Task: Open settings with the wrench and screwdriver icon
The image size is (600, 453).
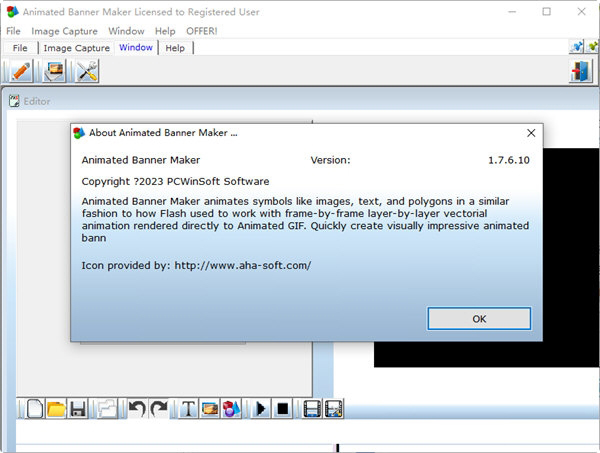Action: pos(87,71)
